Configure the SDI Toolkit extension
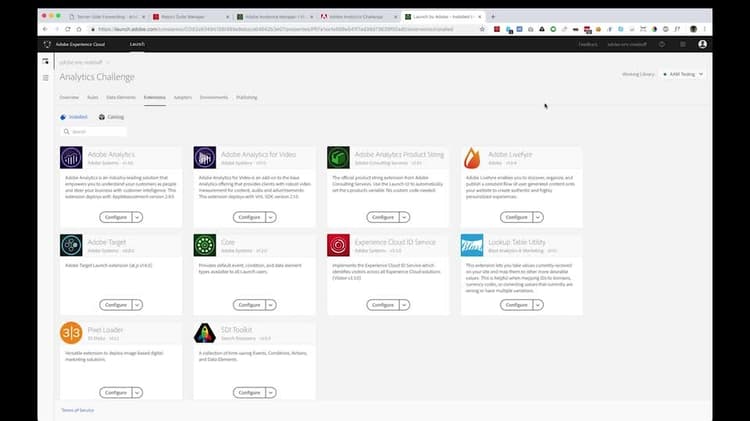 [249, 392]
